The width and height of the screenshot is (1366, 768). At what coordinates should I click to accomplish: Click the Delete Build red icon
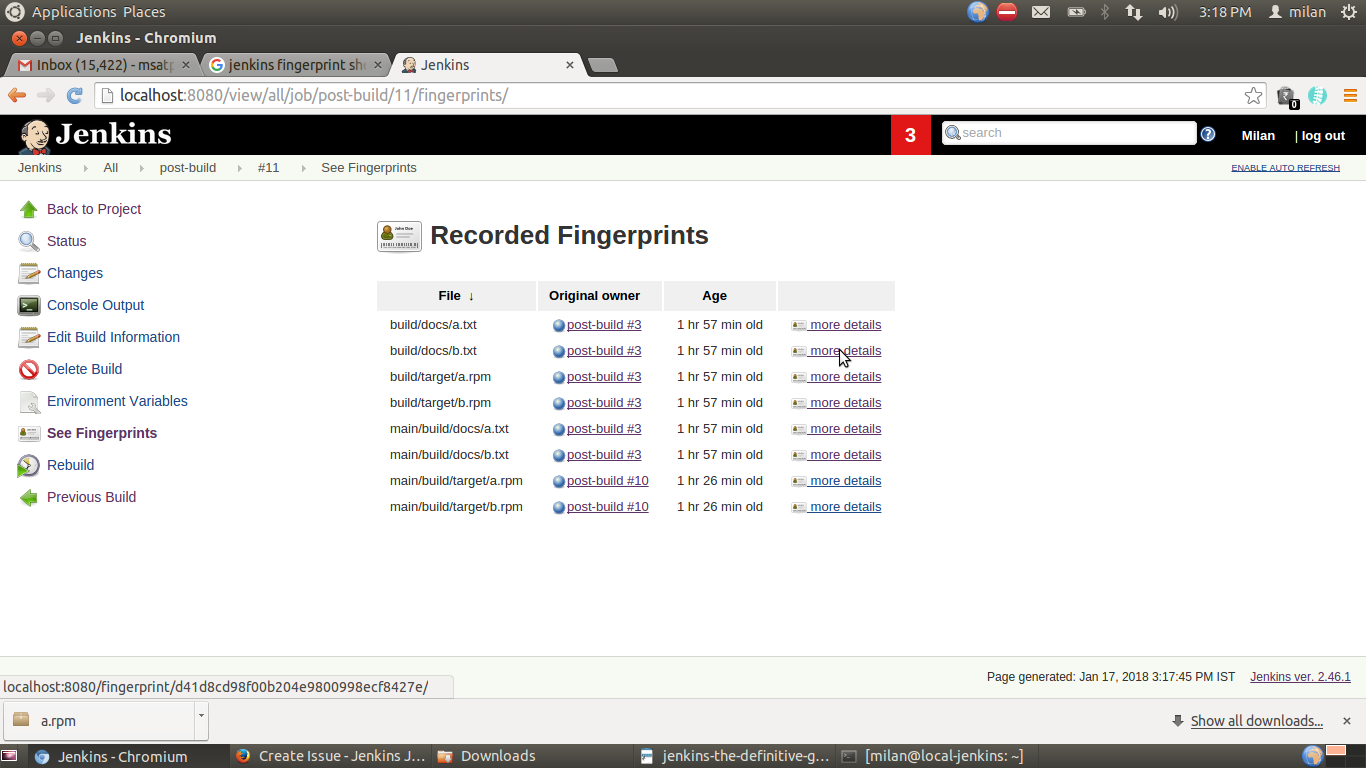(29, 369)
